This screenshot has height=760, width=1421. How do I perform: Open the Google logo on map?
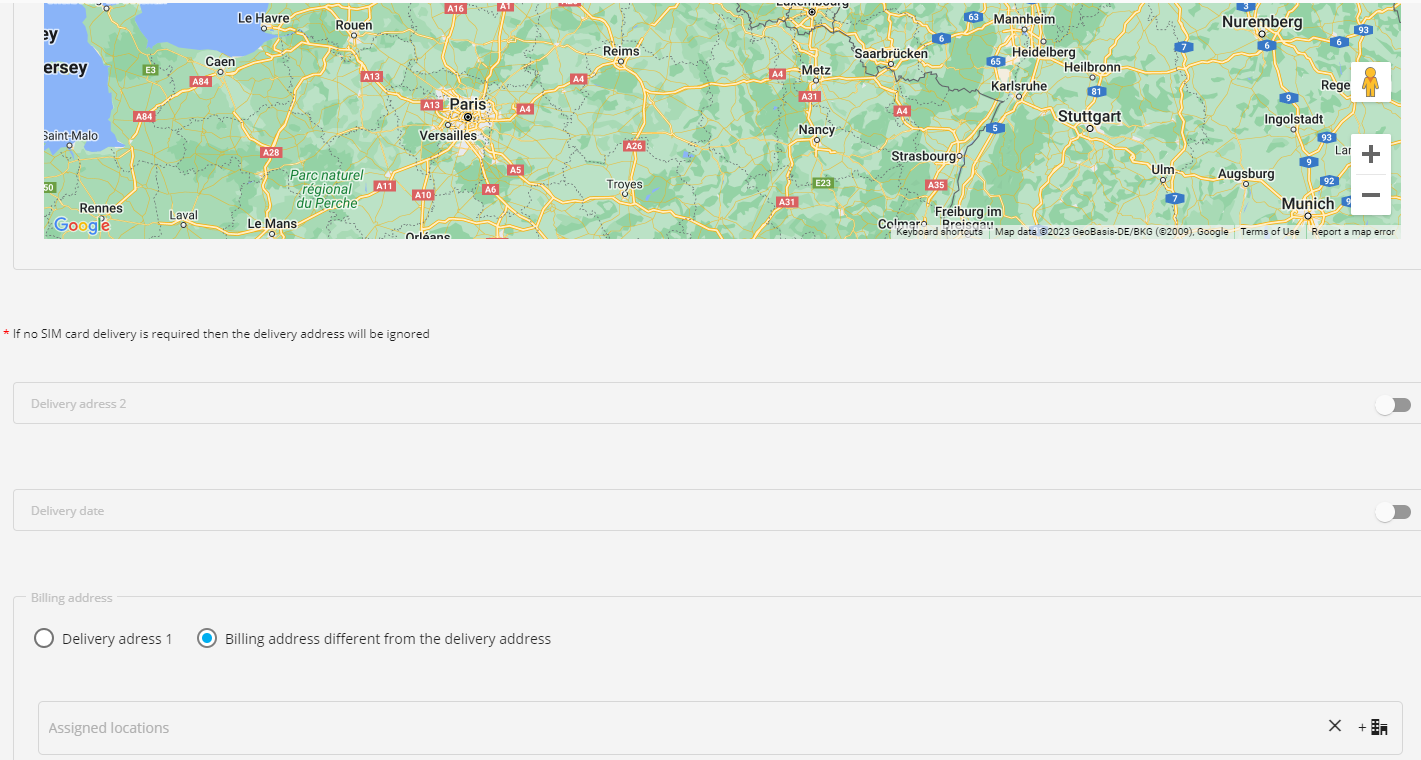tap(81, 226)
